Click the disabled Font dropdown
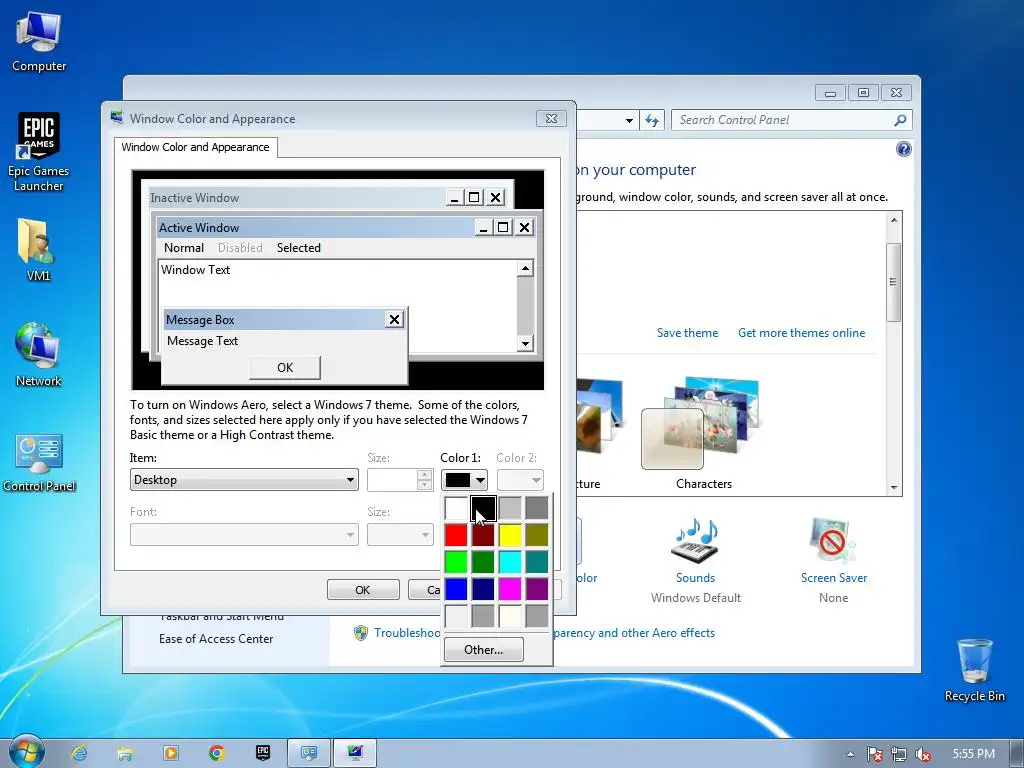1024x768 pixels. (244, 535)
